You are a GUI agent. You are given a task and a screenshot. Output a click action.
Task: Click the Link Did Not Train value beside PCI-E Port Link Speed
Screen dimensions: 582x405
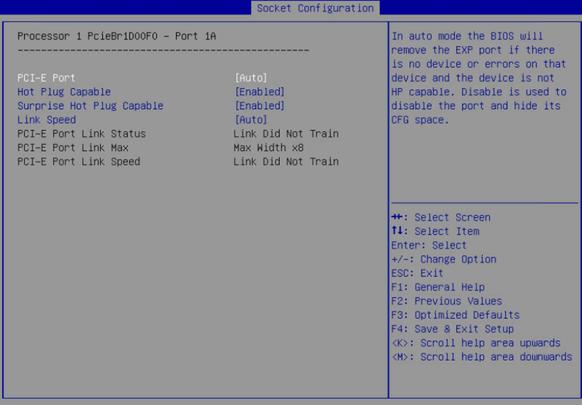click(x=286, y=162)
